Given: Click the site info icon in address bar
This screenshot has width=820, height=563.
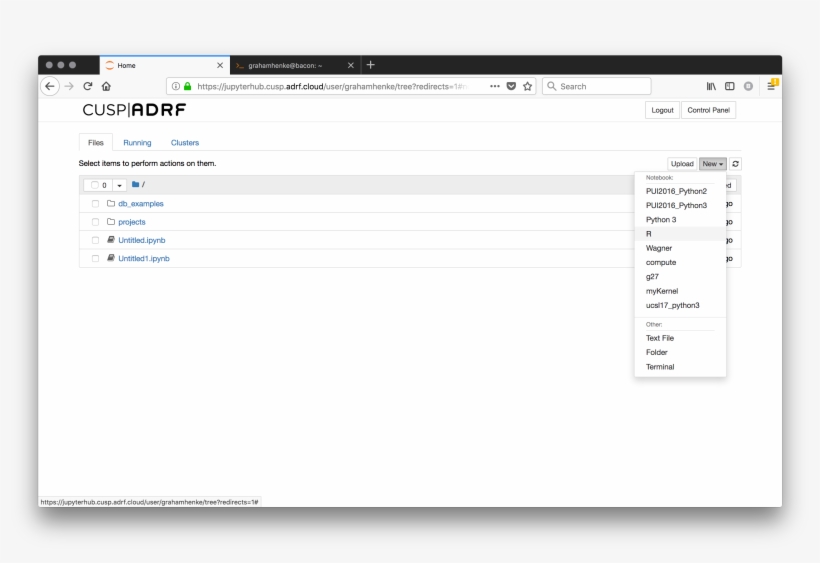Looking at the screenshot, I should coord(176,86).
